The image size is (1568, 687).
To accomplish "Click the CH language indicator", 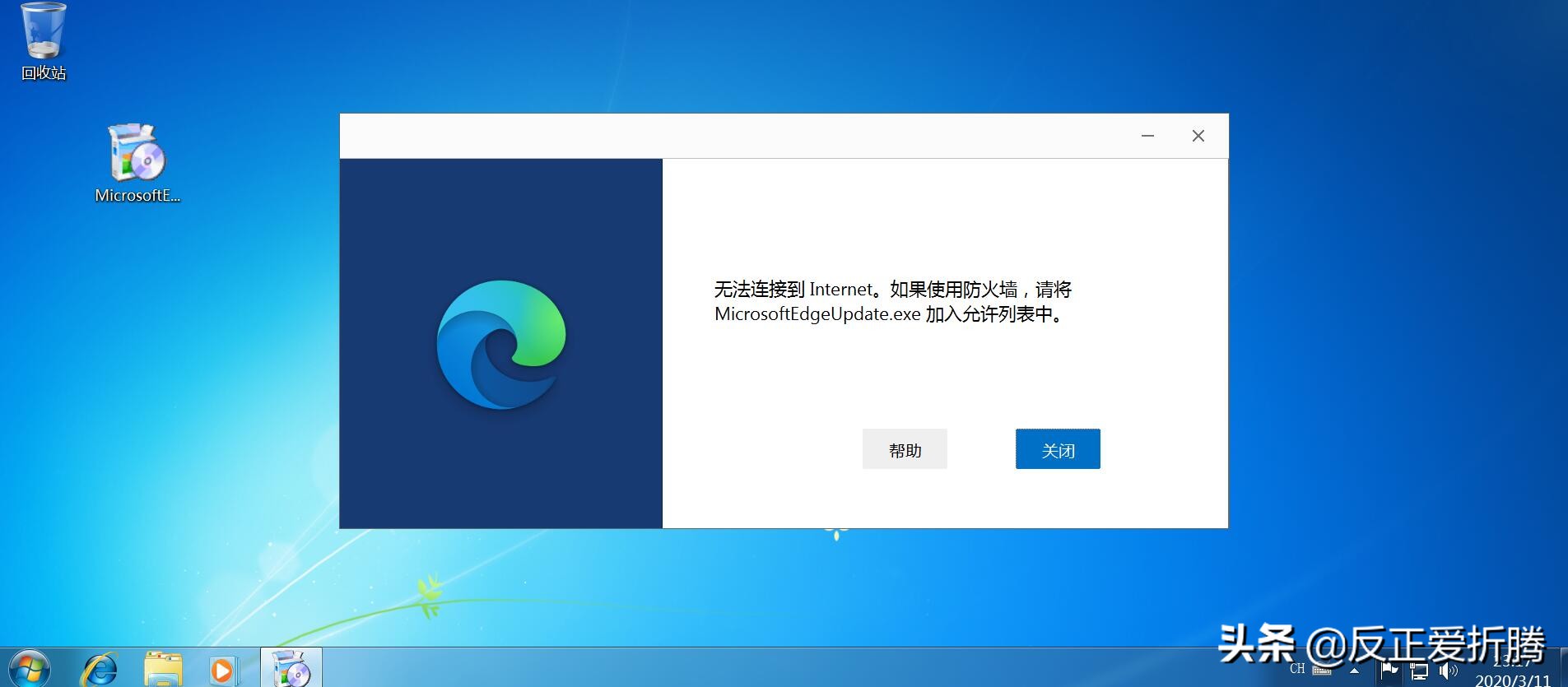I will pos(1297,669).
